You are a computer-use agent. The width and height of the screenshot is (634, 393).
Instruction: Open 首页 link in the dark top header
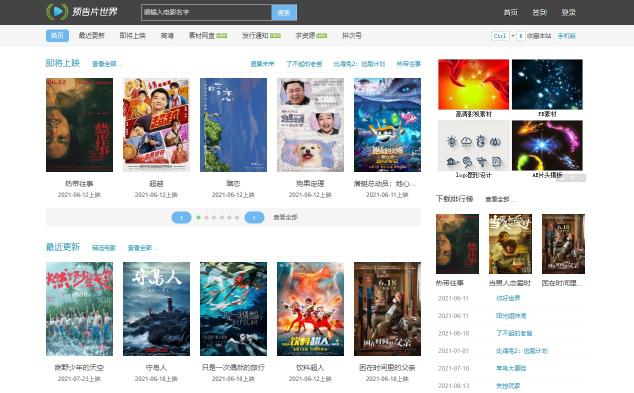pos(510,13)
